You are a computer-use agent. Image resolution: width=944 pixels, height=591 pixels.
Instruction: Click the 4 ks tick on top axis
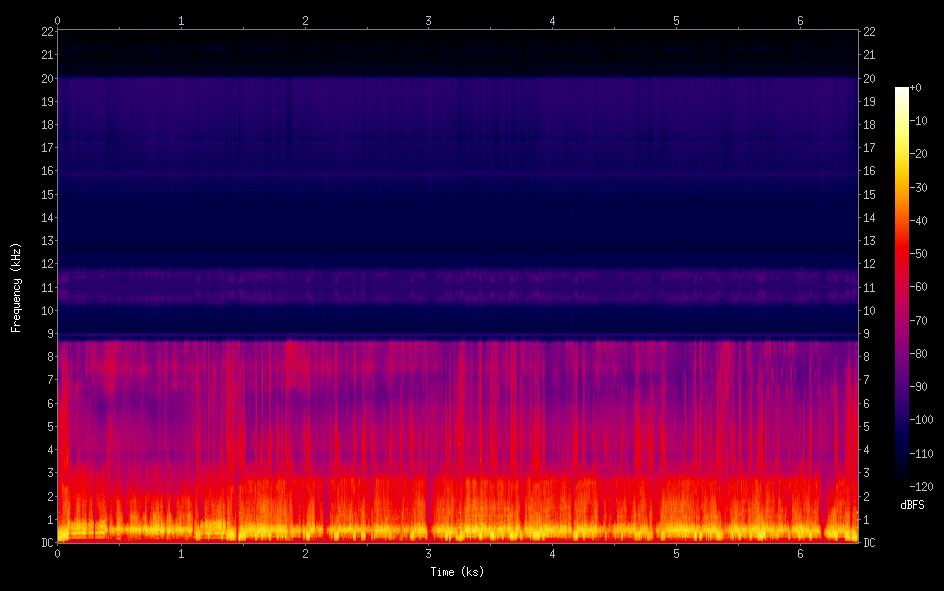(x=553, y=20)
